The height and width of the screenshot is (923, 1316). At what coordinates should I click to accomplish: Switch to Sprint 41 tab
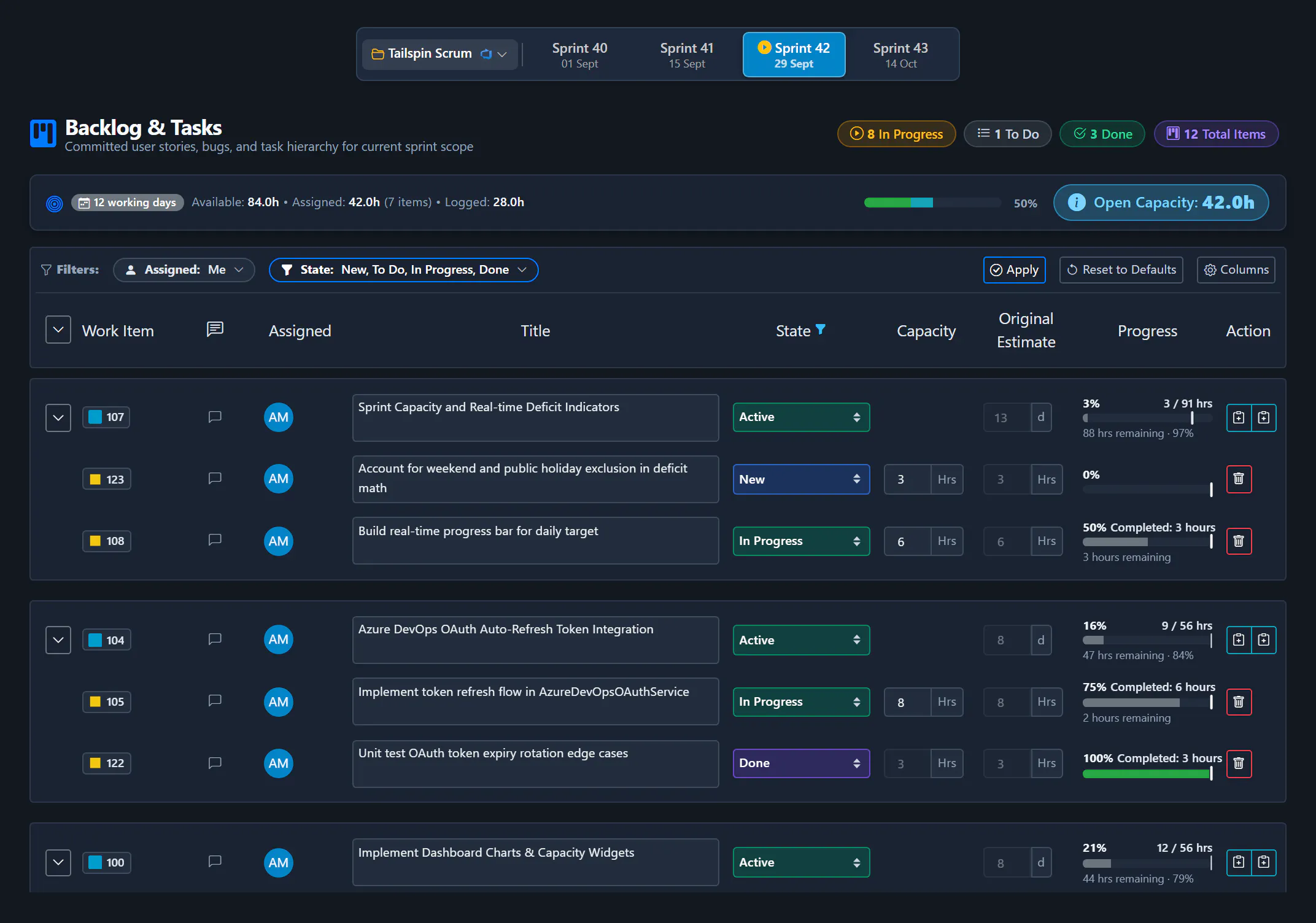click(x=687, y=55)
